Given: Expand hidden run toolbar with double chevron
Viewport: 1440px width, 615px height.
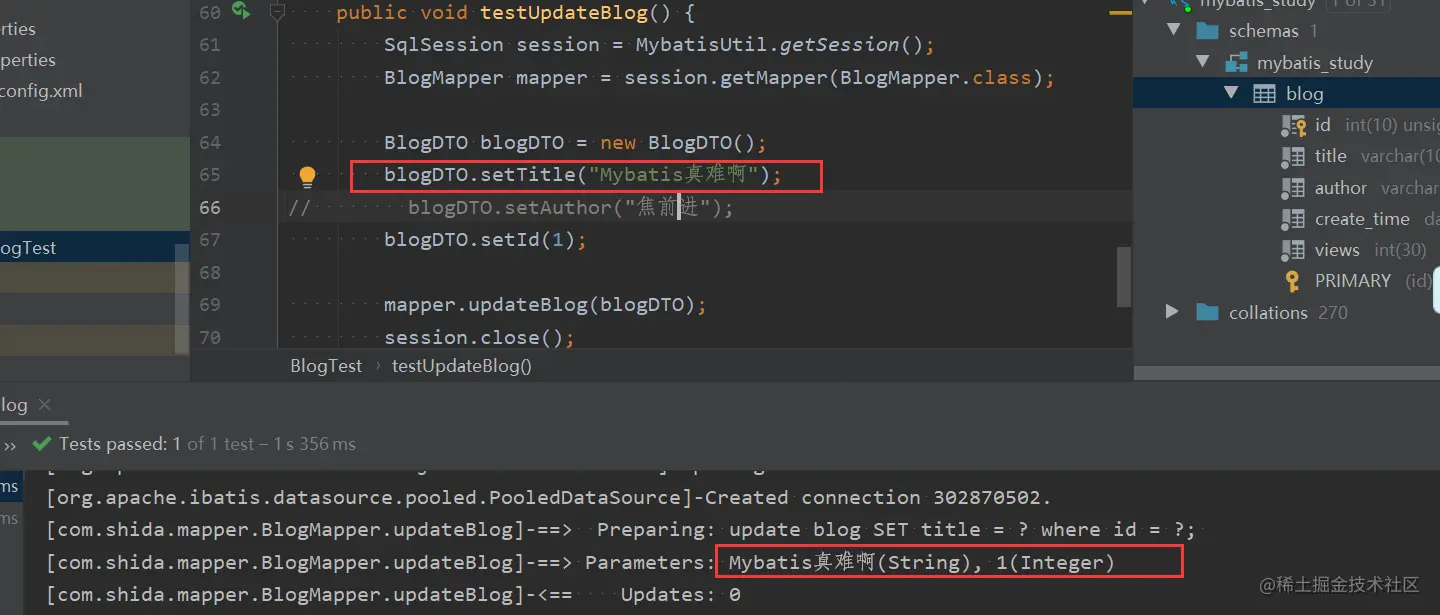Looking at the screenshot, I should 10,445.
